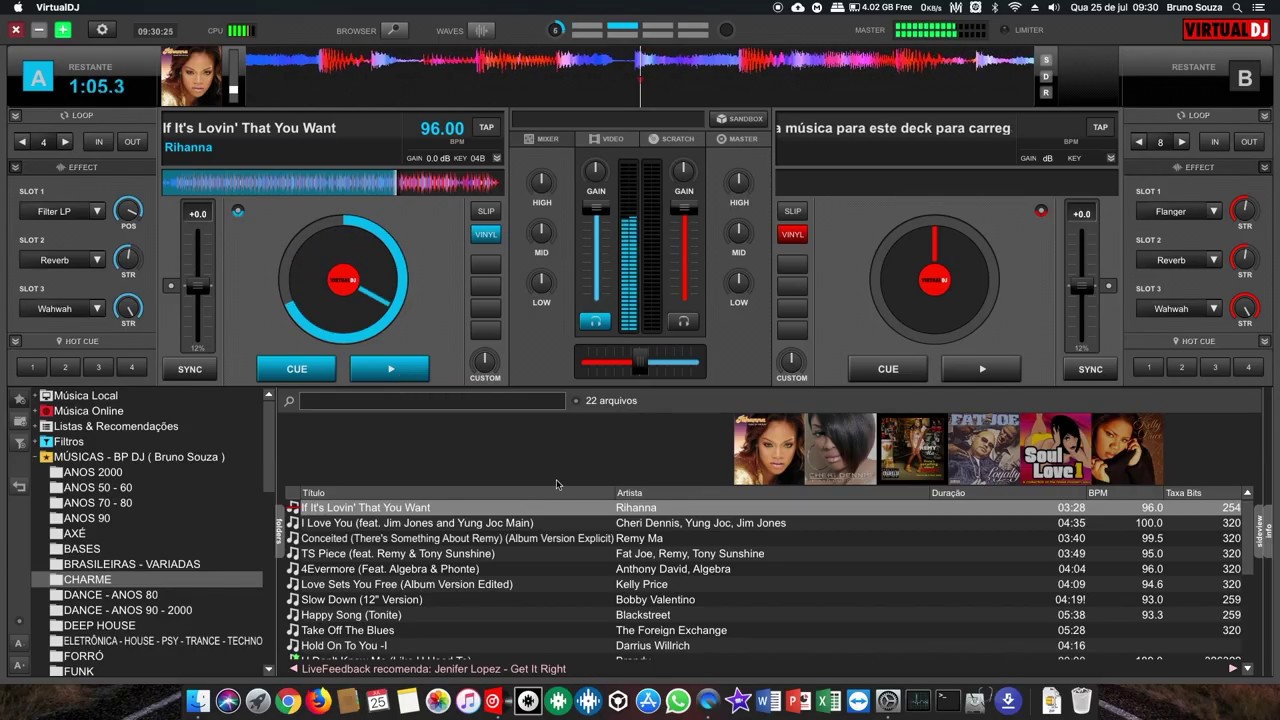This screenshot has width=1280, height=720.
Task: Open Spotlight search in menu bar
Action: pos(1238,7)
